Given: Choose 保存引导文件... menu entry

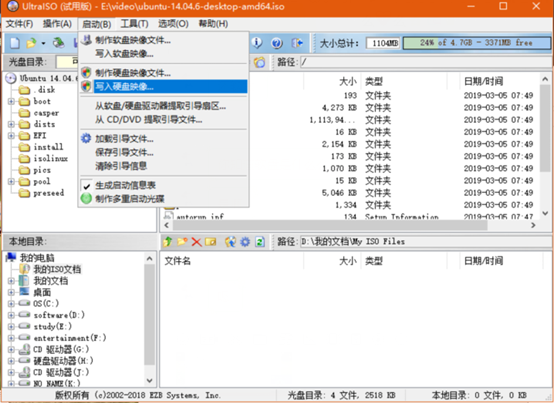Looking at the screenshot, I should pos(164,152).
